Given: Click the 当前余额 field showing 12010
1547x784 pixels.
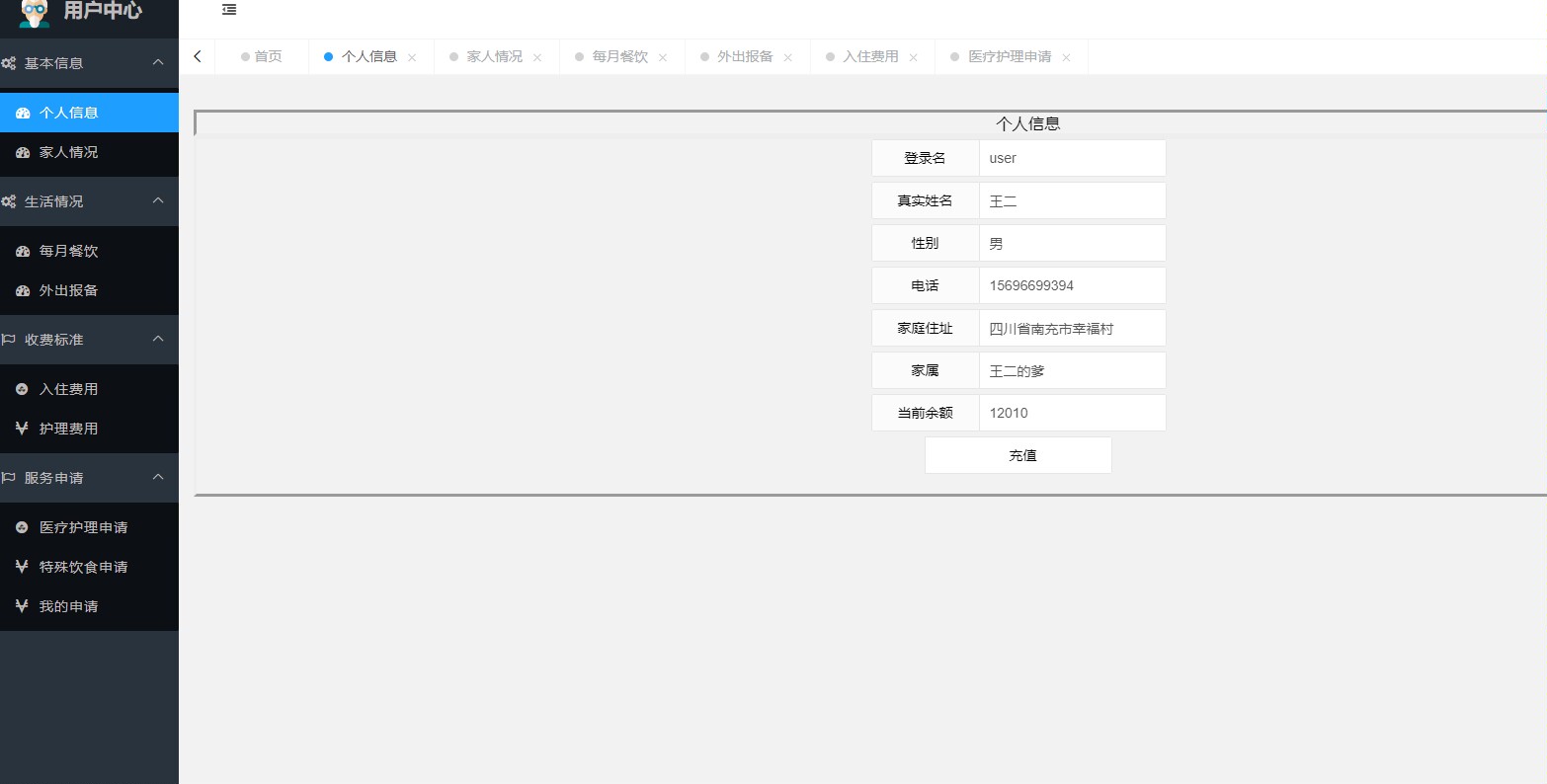Looking at the screenshot, I should click(x=1073, y=413).
